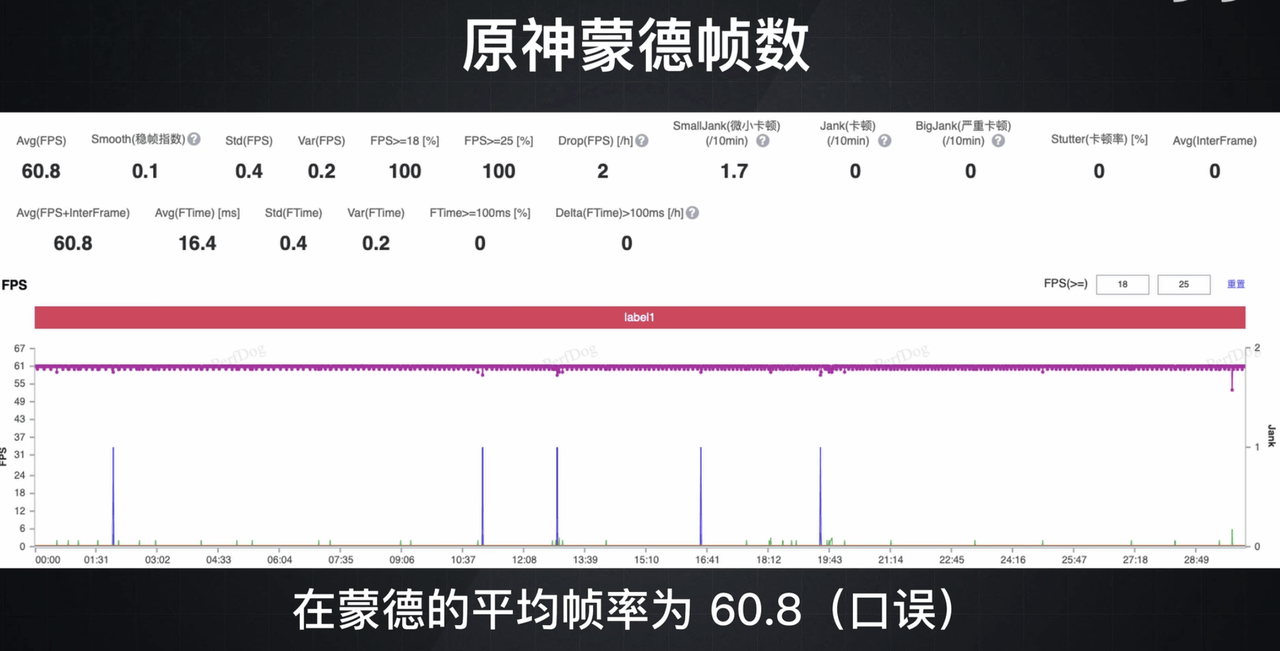Click the 0 value under Stutter(卡顿率)
Screen dimensions: 1280x651
tap(1099, 171)
